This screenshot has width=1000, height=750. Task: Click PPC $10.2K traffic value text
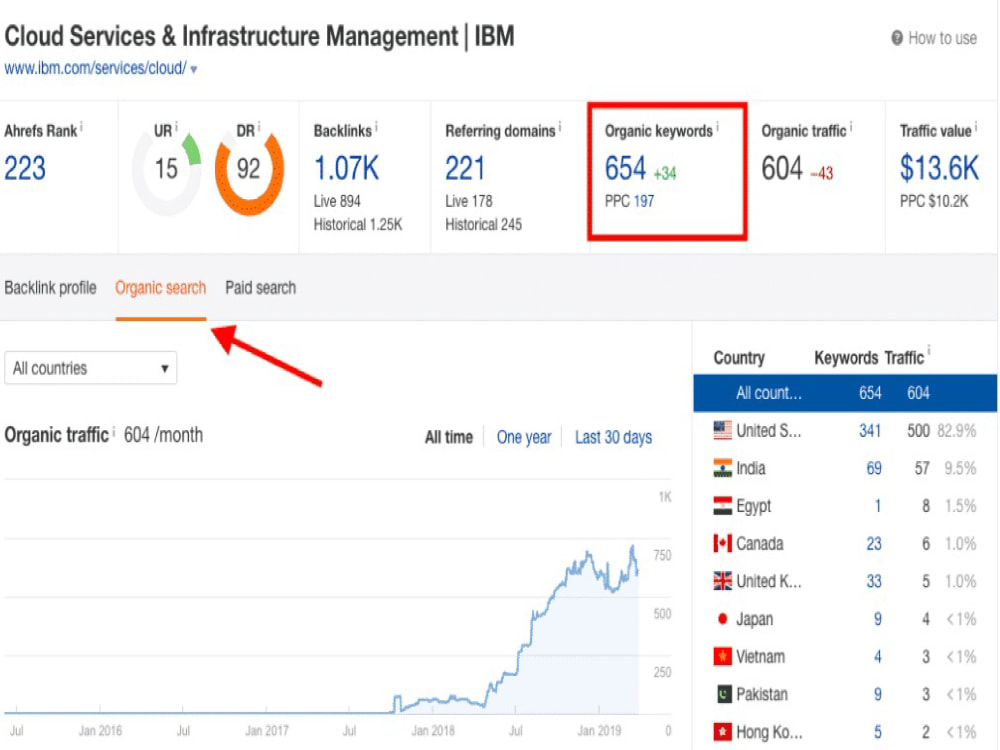[934, 202]
